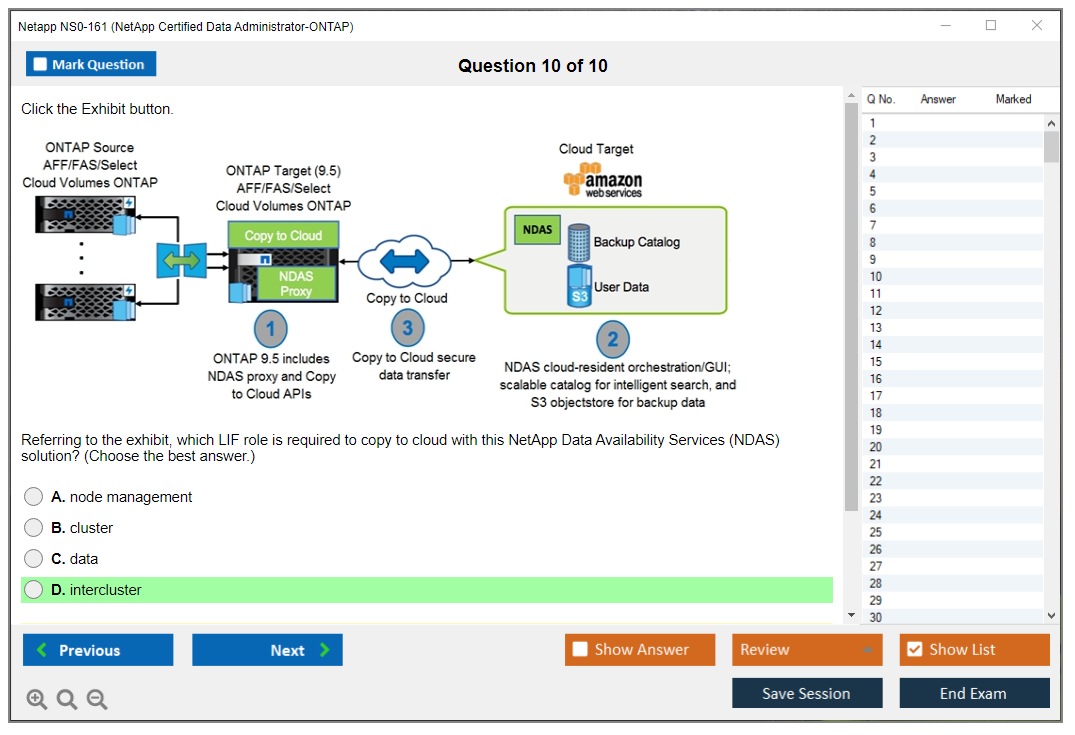
Task: Open the Review dropdown menu
Action: point(806,650)
